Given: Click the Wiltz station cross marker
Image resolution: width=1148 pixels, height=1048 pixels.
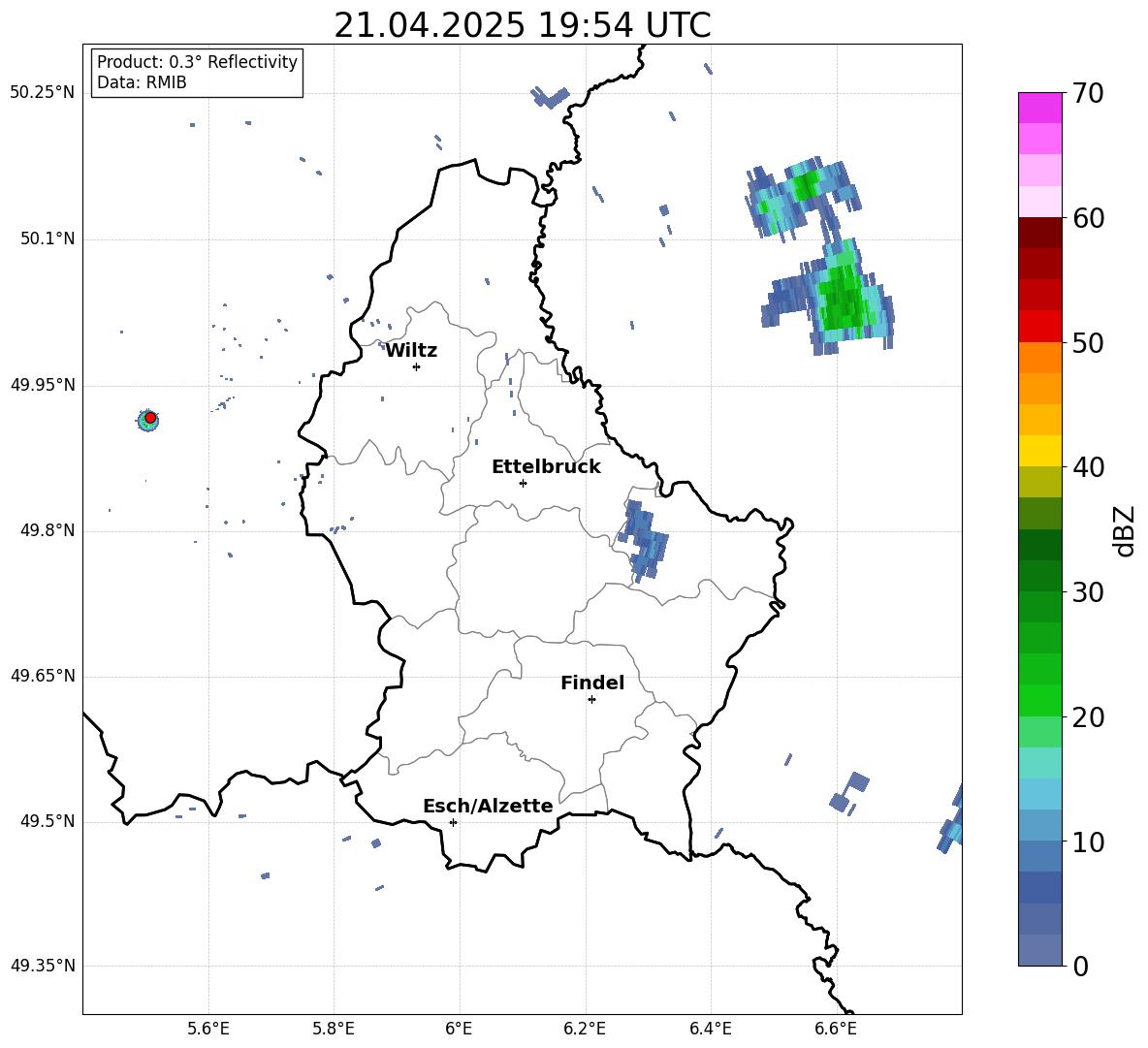Looking at the screenshot, I should coord(417,366).
